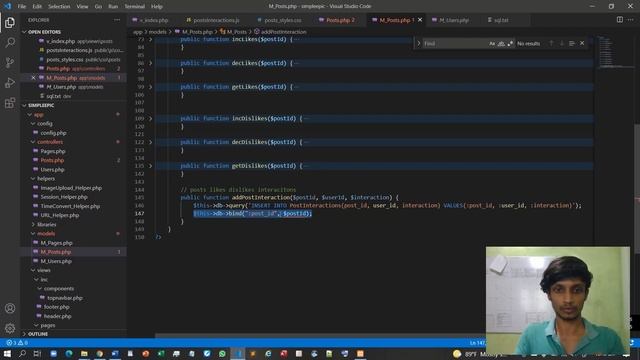Screen dimensions: 640x360
Task: Open the Accounts menu icon
Action: point(10,308)
